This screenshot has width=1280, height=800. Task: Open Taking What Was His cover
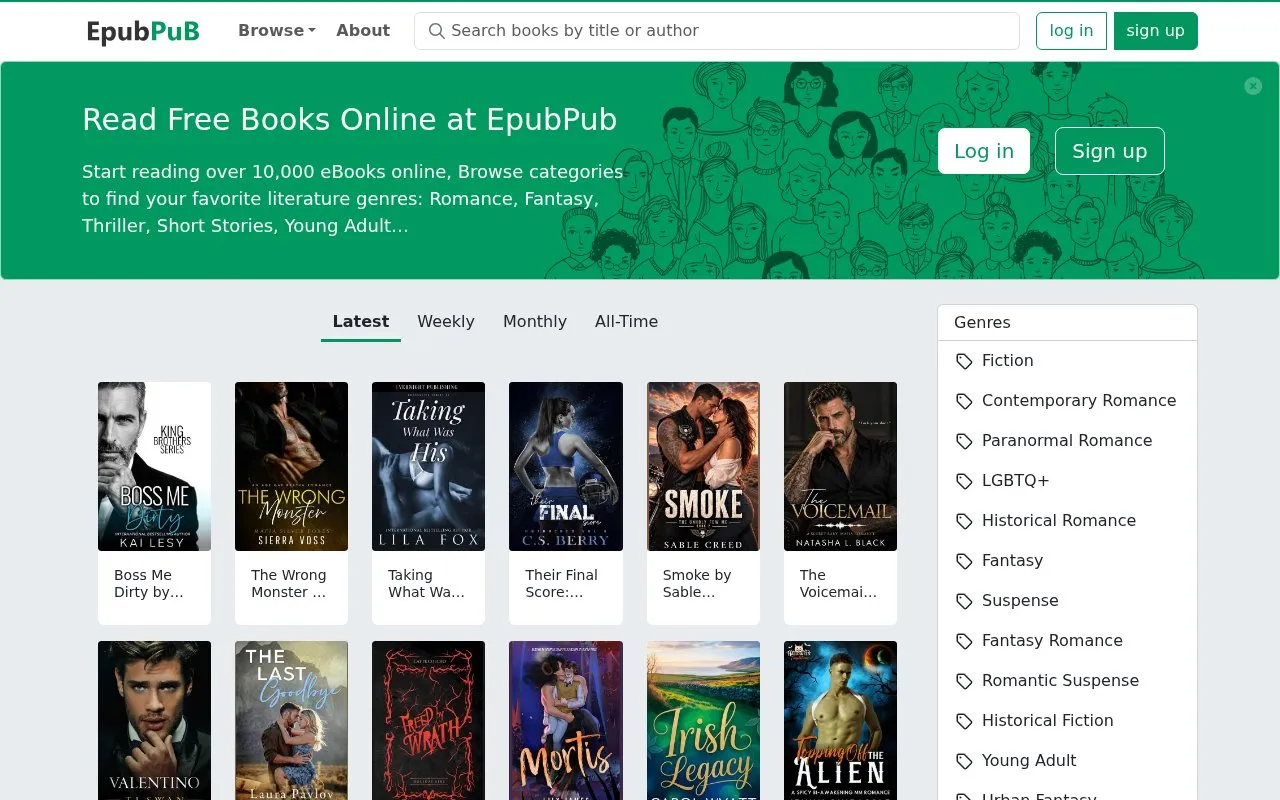point(429,466)
